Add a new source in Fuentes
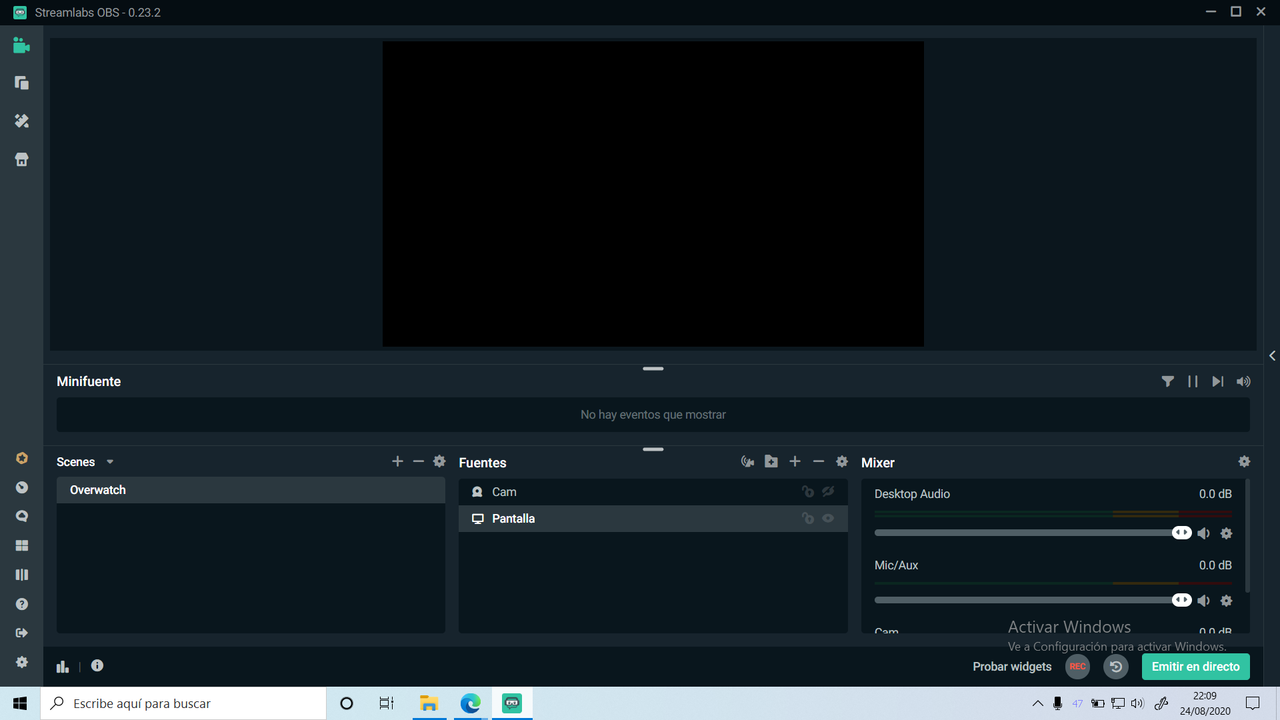The height and width of the screenshot is (720, 1280). (x=795, y=461)
